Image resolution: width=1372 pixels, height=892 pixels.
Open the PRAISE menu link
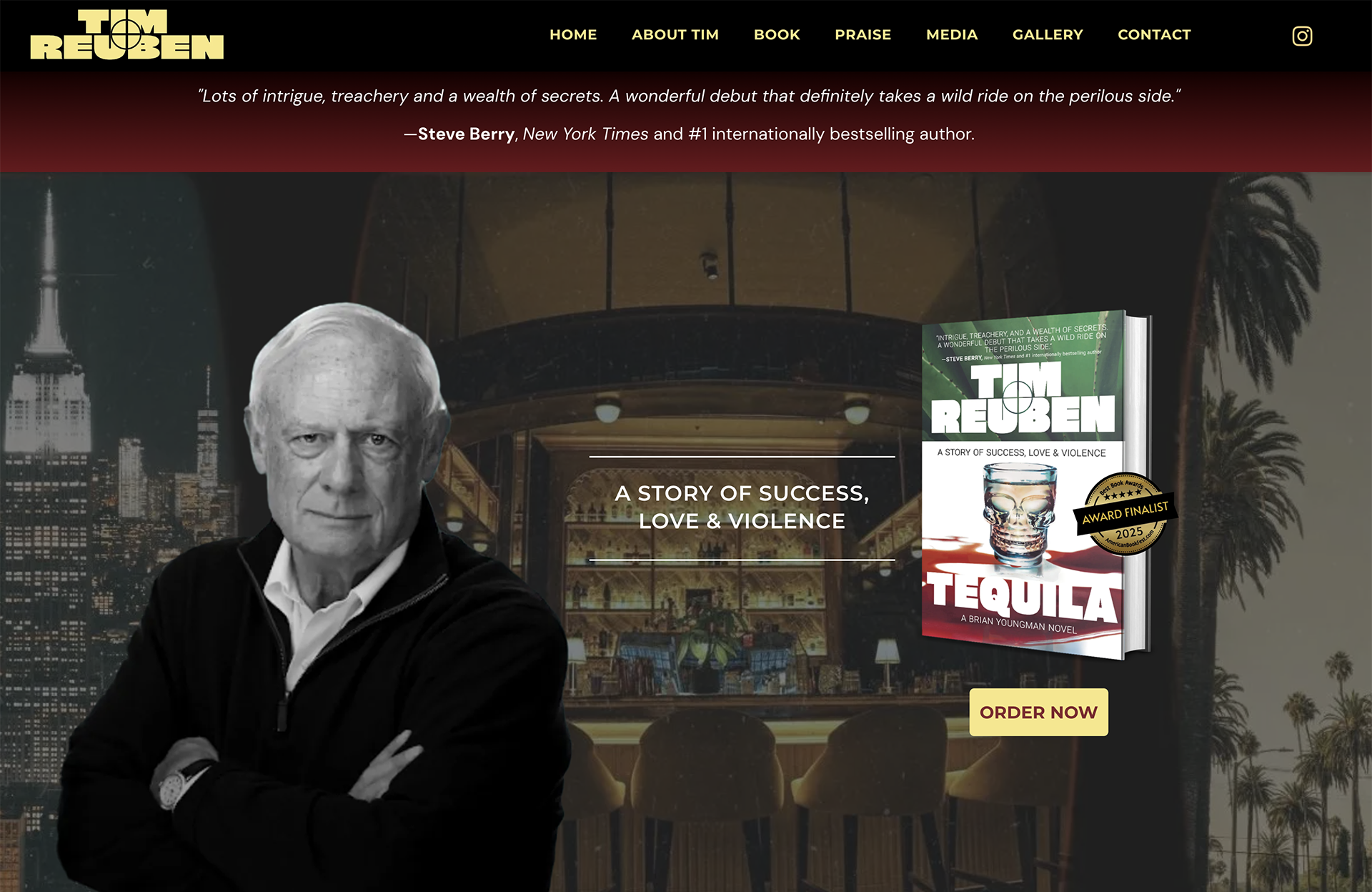coord(863,34)
